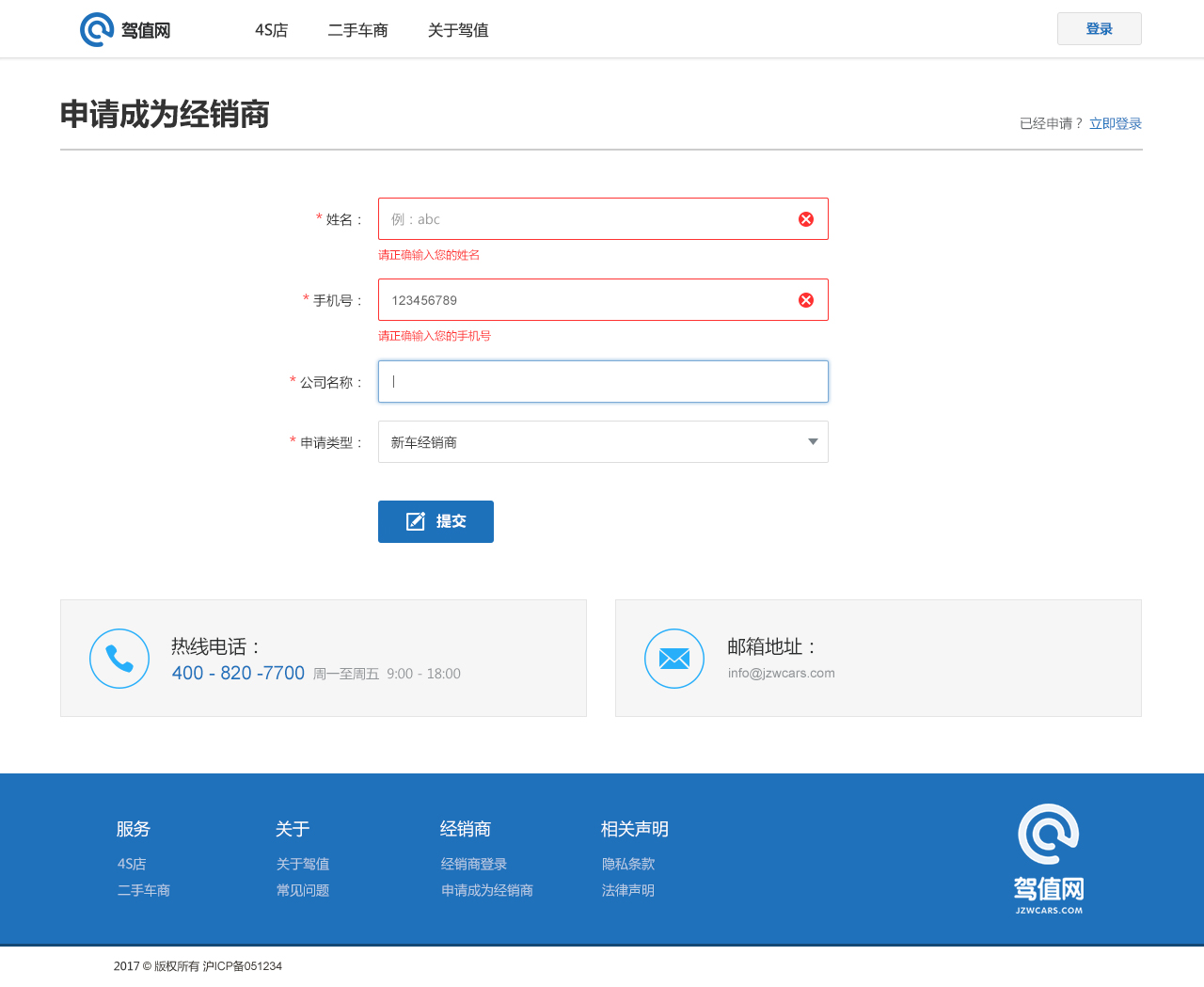Click the email envelope icon
This screenshot has width=1204, height=987.
point(674,659)
